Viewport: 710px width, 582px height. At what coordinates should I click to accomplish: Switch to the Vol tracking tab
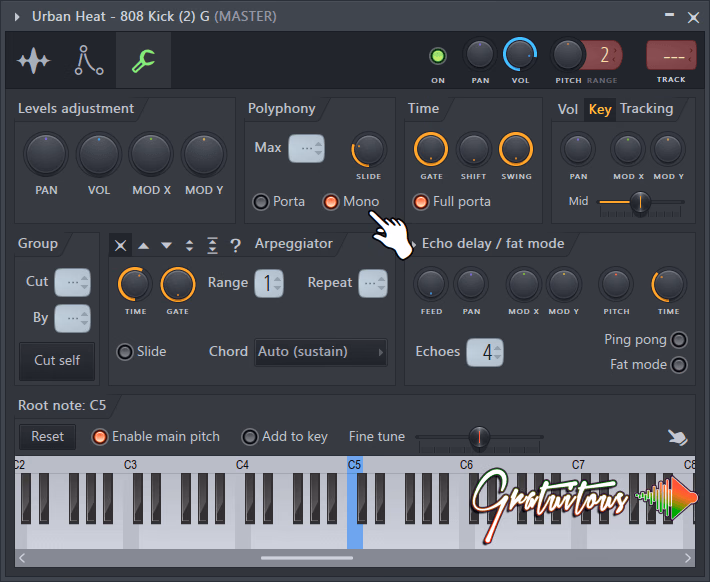pyautogui.click(x=567, y=109)
